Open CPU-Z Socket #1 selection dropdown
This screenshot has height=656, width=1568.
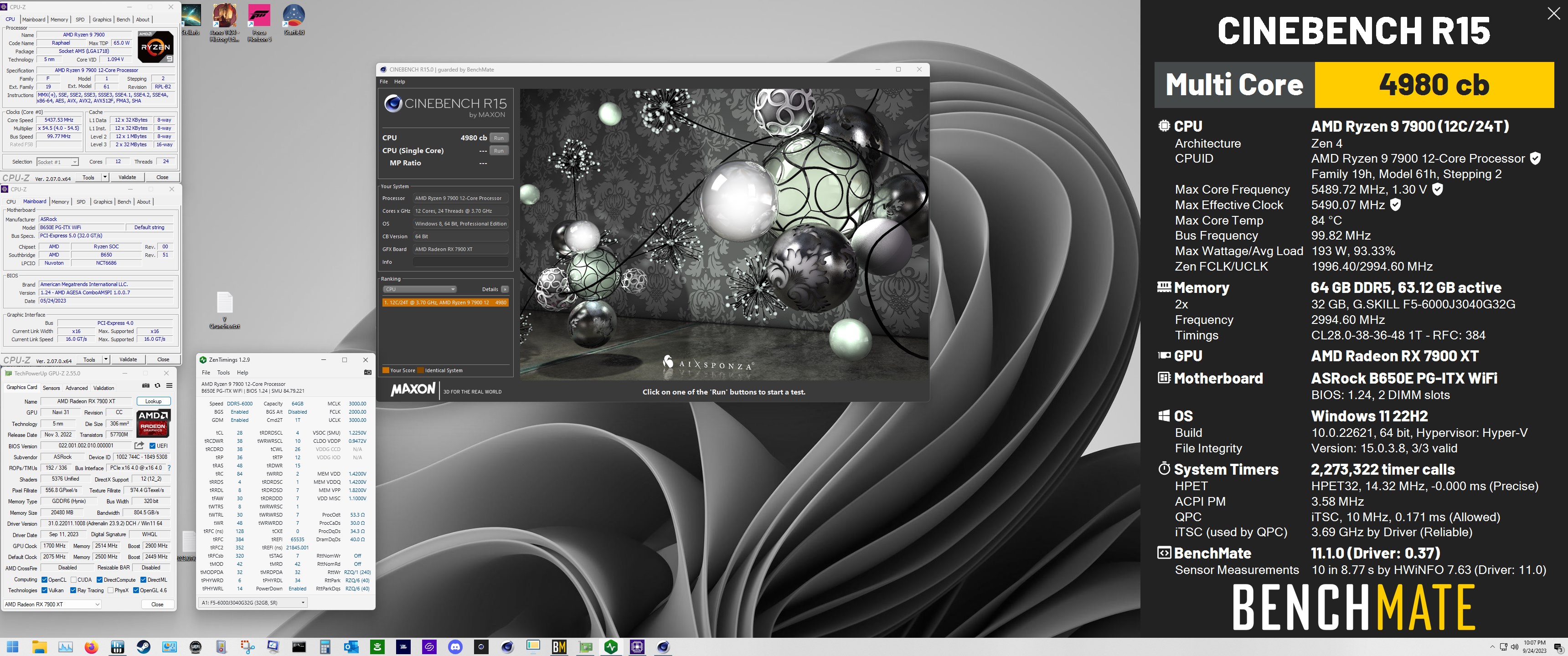(58, 162)
